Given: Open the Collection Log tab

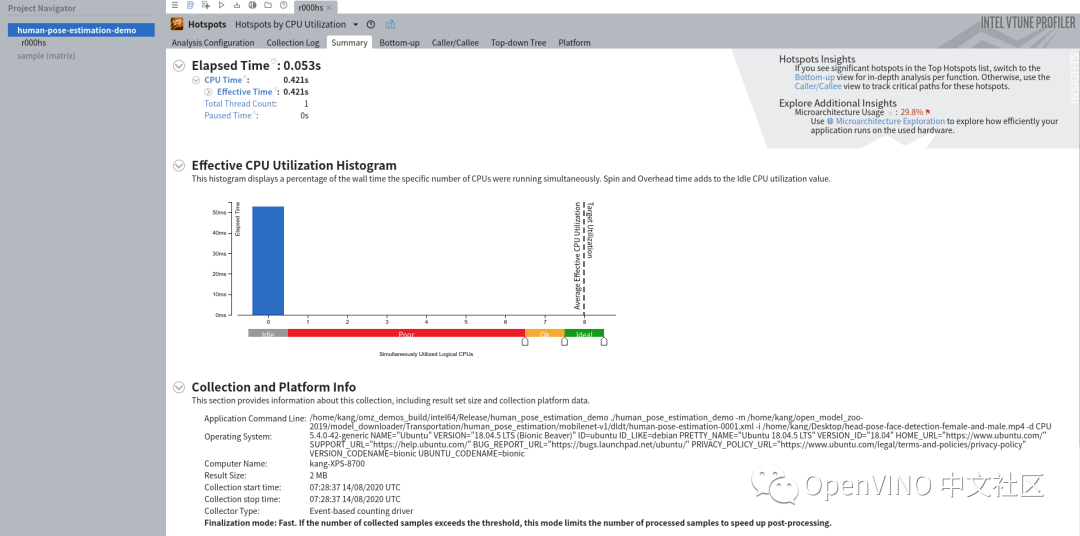Looking at the screenshot, I should pos(293,43).
